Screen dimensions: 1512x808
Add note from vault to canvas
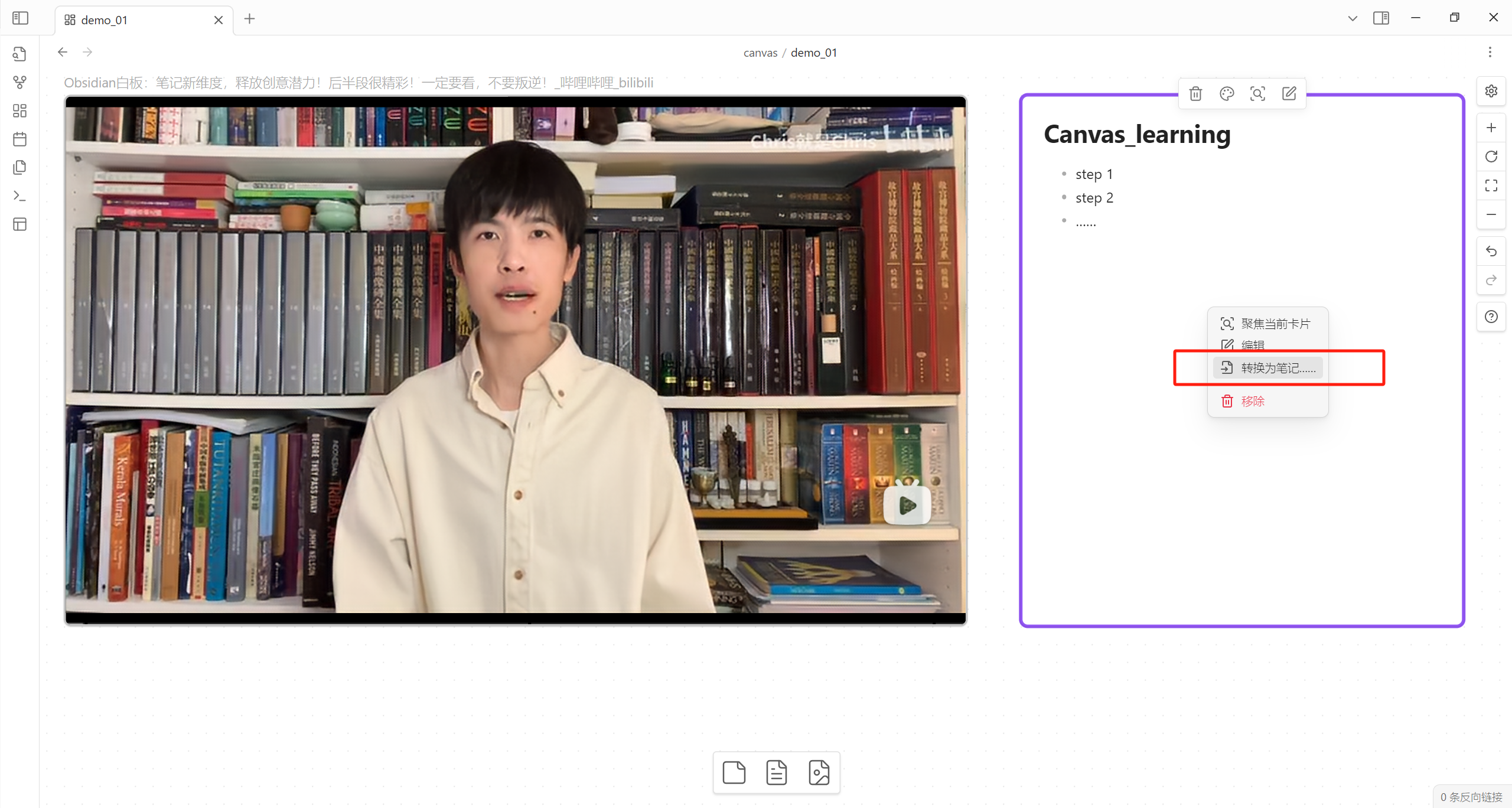pyautogui.click(x=776, y=772)
